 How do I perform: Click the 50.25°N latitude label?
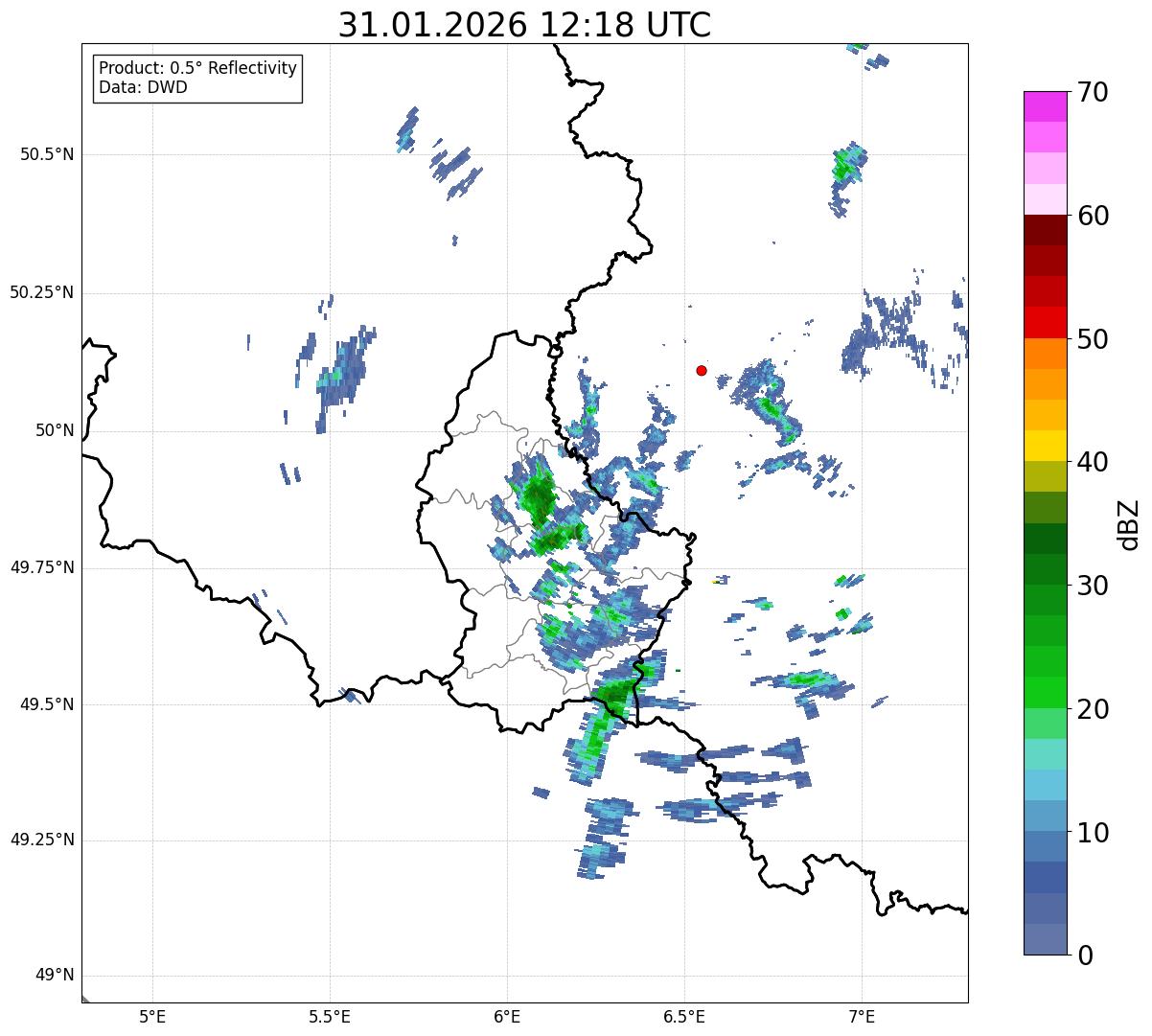(41, 292)
